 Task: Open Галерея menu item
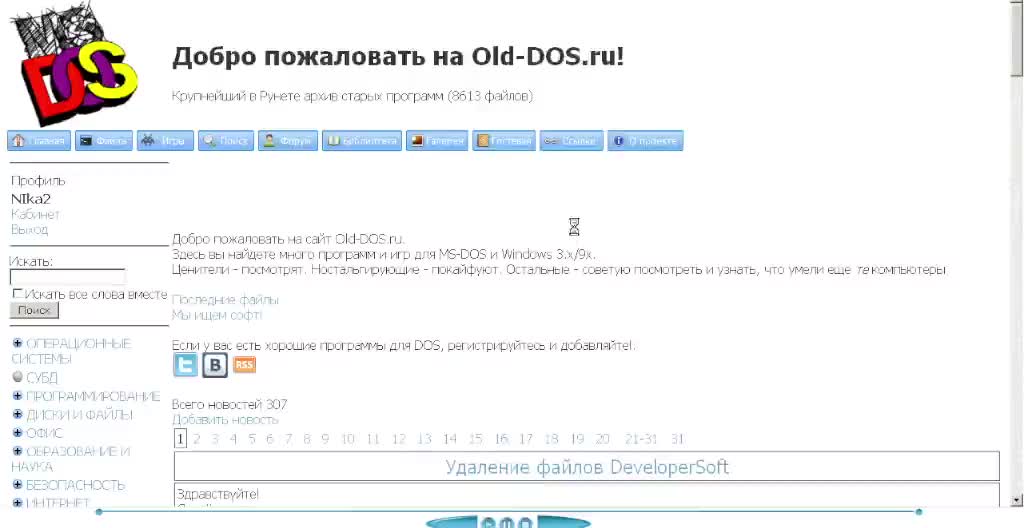[437, 141]
